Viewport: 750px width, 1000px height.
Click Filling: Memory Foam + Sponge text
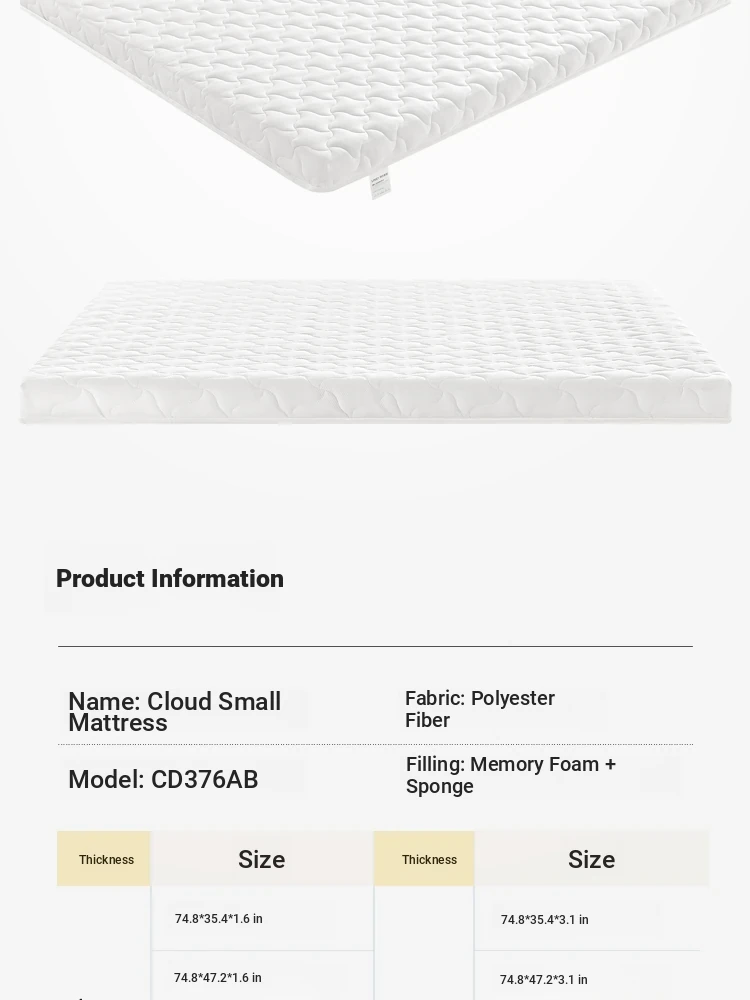[x=510, y=775]
